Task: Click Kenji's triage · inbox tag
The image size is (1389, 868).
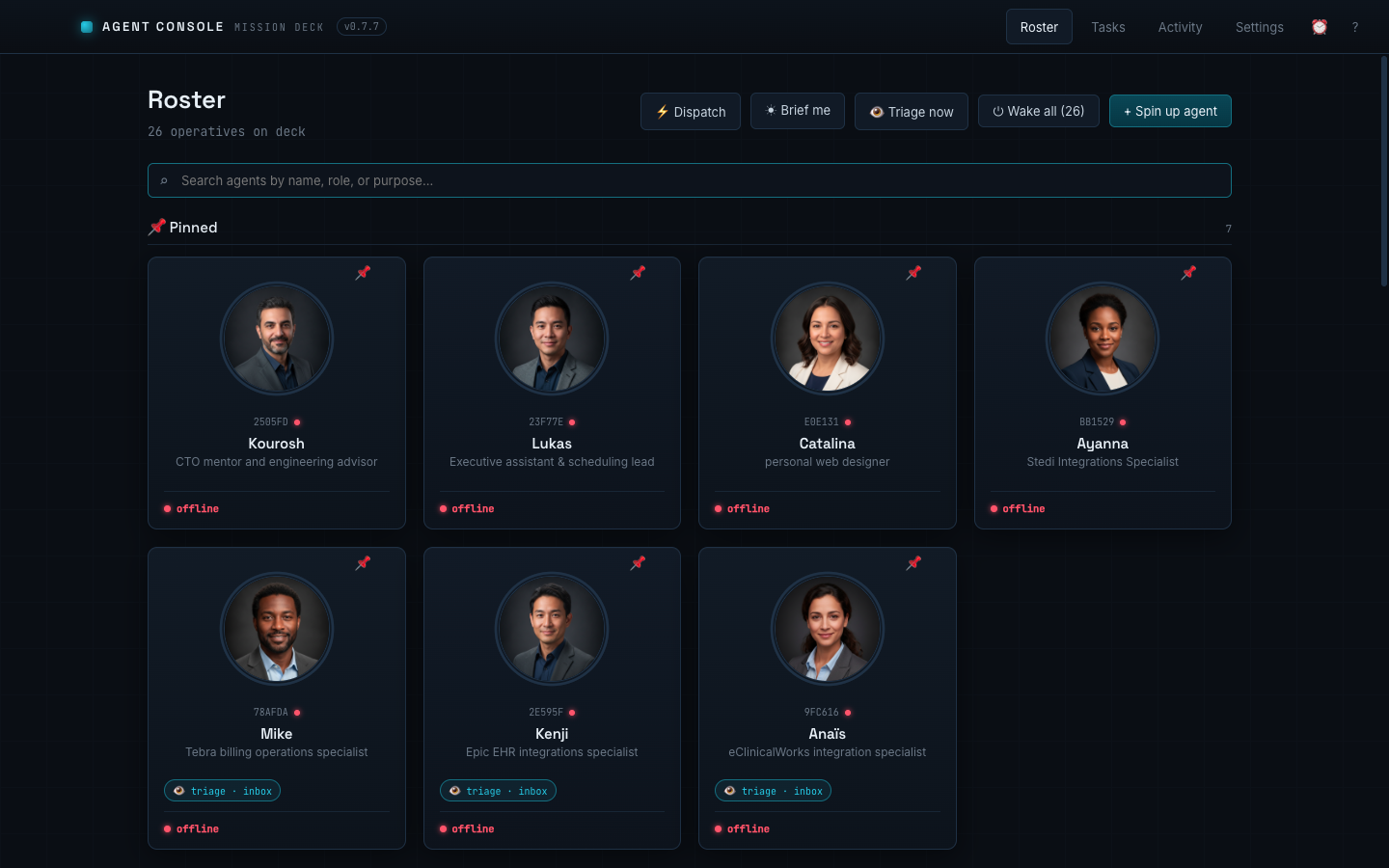Action: [498, 791]
